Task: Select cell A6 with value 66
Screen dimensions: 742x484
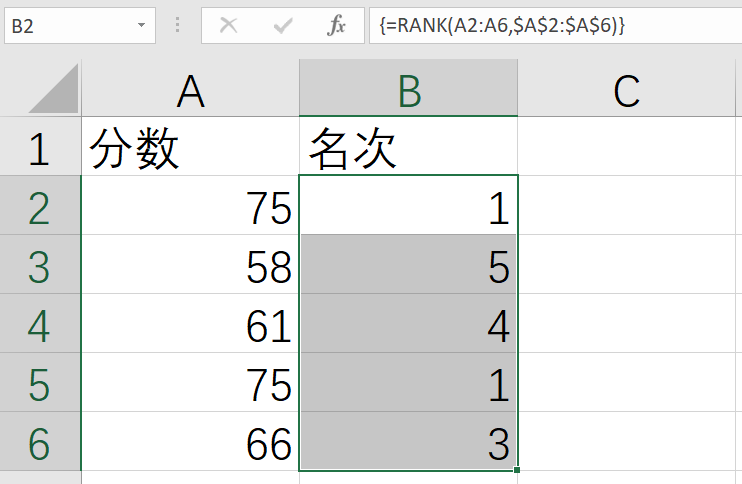Action: pos(190,442)
